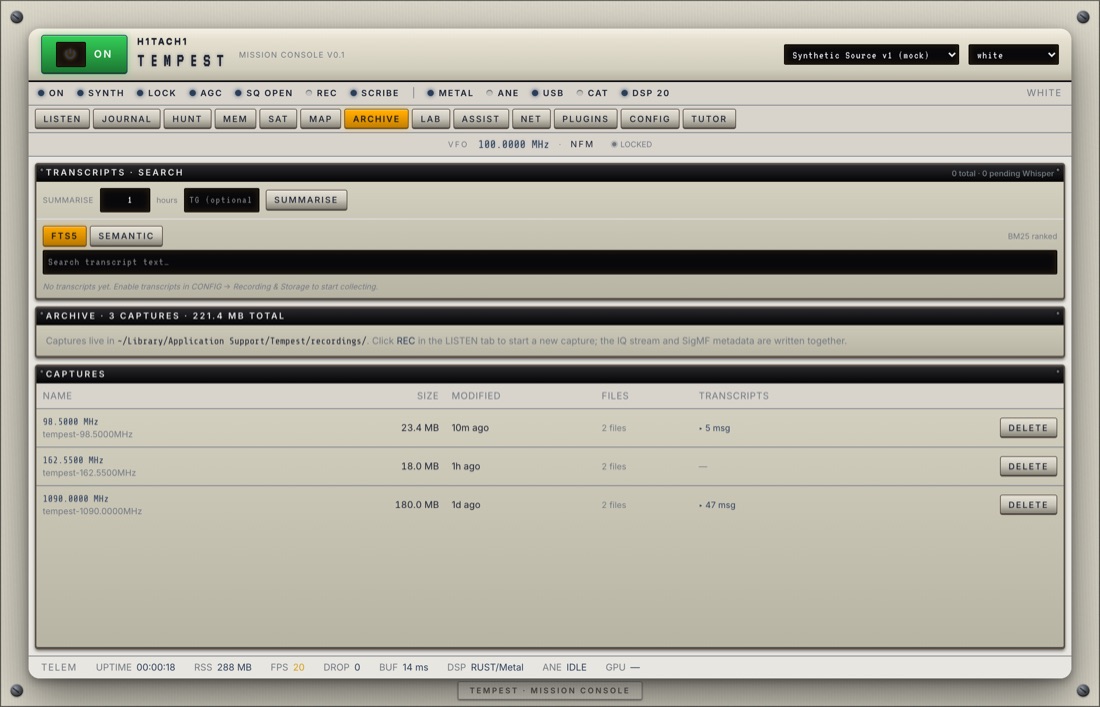The width and height of the screenshot is (1100, 707).
Task: Select SEMANTIC search mode
Action: coord(126,236)
